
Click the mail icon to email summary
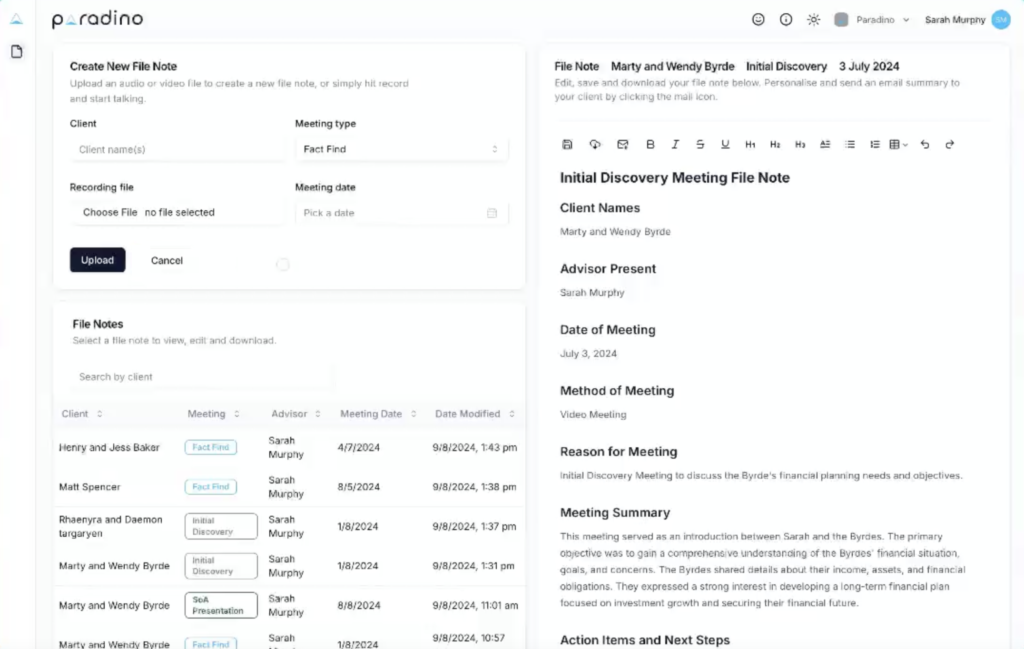pos(623,144)
